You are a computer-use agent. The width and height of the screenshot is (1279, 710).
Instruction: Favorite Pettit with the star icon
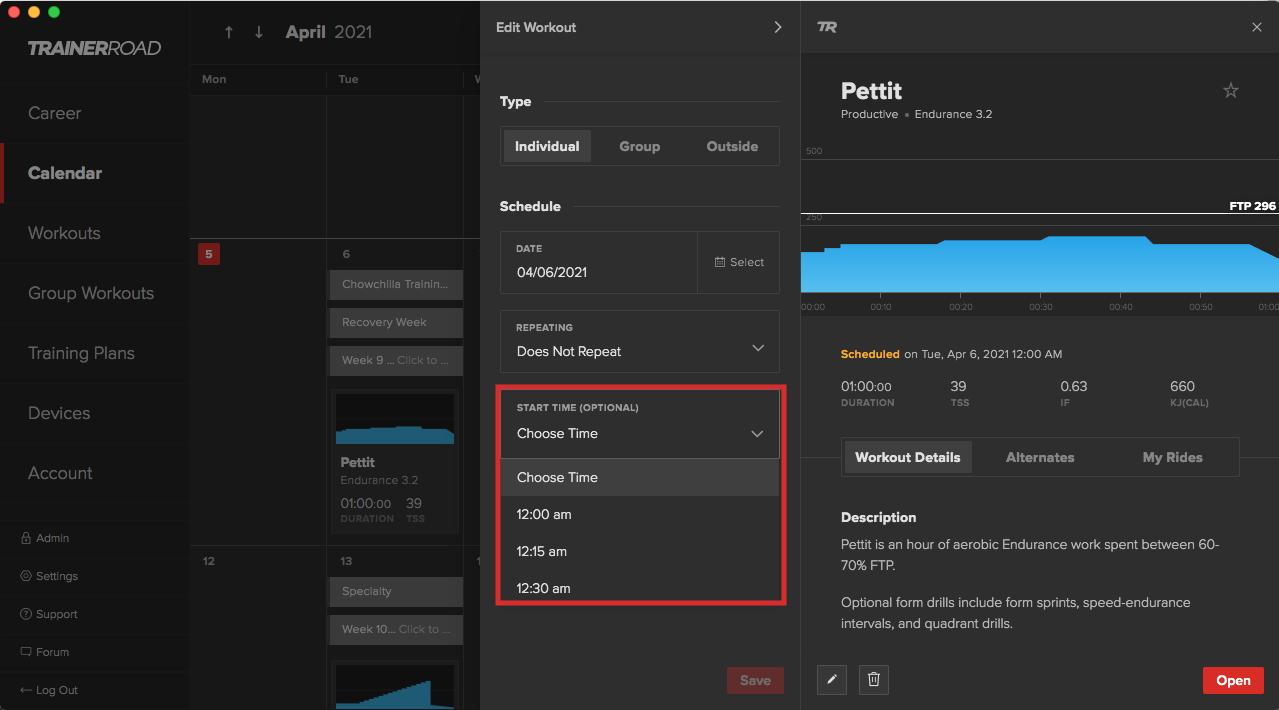(x=1231, y=91)
